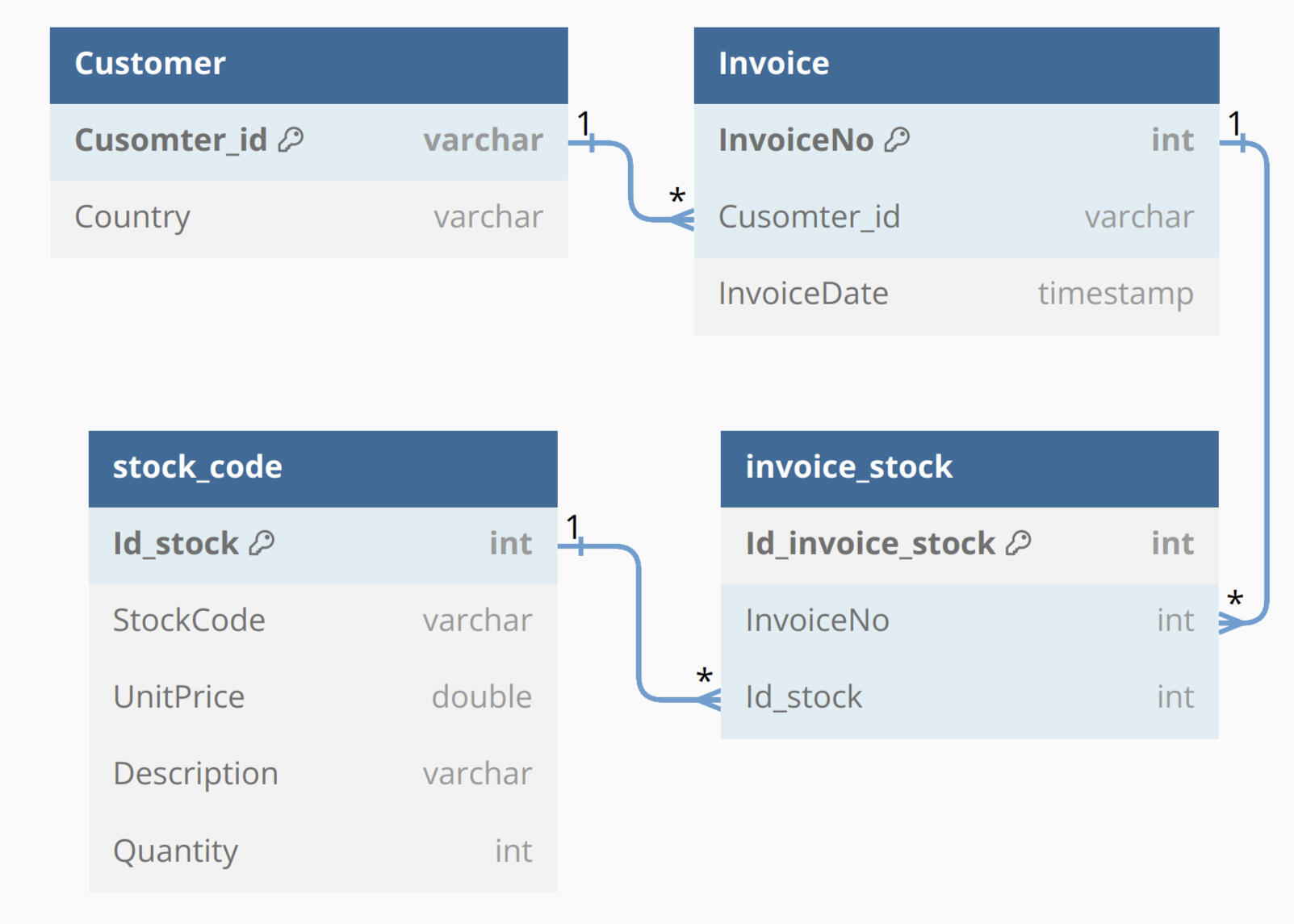The height and width of the screenshot is (924, 1294).
Task: Click the Id_invoice_stock field name
Action: (870, 544)
